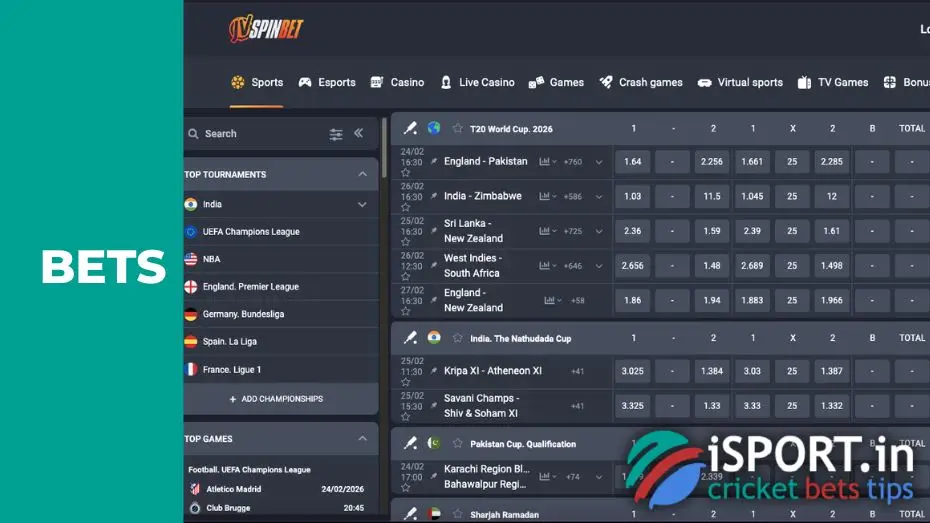930x523 pixels.
Task: Star the England - Pakistan match
Action: pyautogui.click(x=406, y=173)
